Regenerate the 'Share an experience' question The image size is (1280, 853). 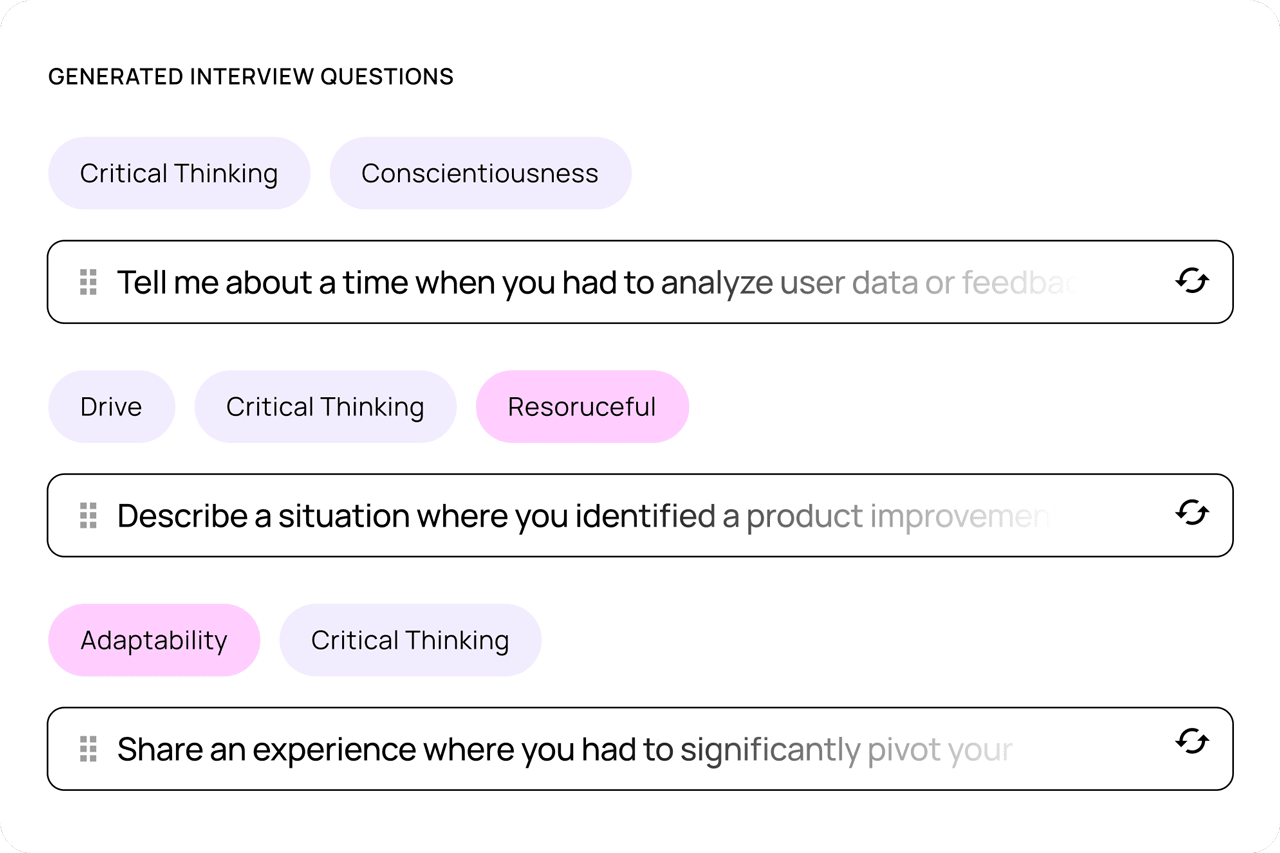coord(1191,742)
